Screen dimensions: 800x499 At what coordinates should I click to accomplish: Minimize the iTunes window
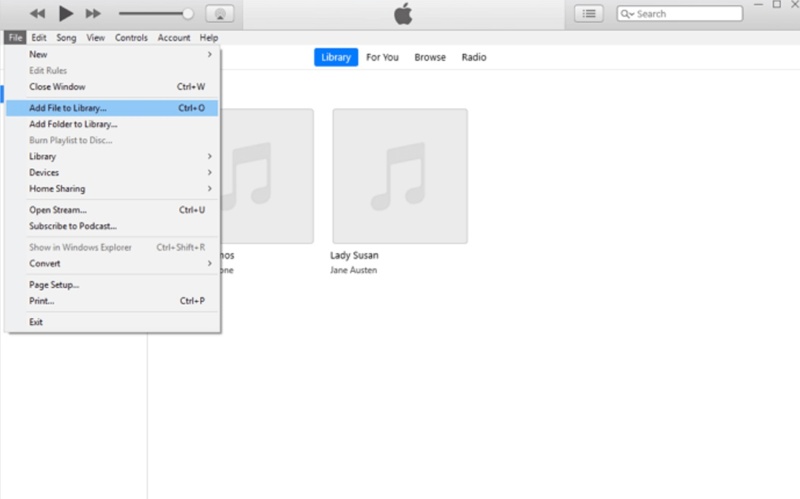click(759, 5)
